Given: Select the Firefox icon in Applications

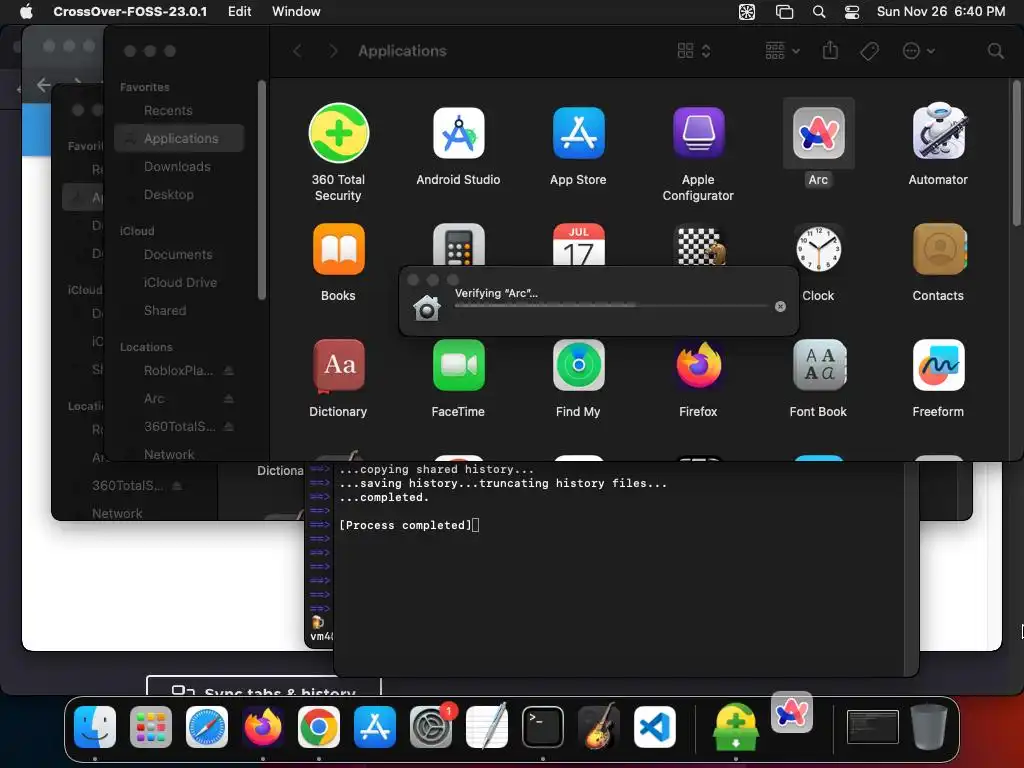Looking at the screenshot, I should point(698,366).
